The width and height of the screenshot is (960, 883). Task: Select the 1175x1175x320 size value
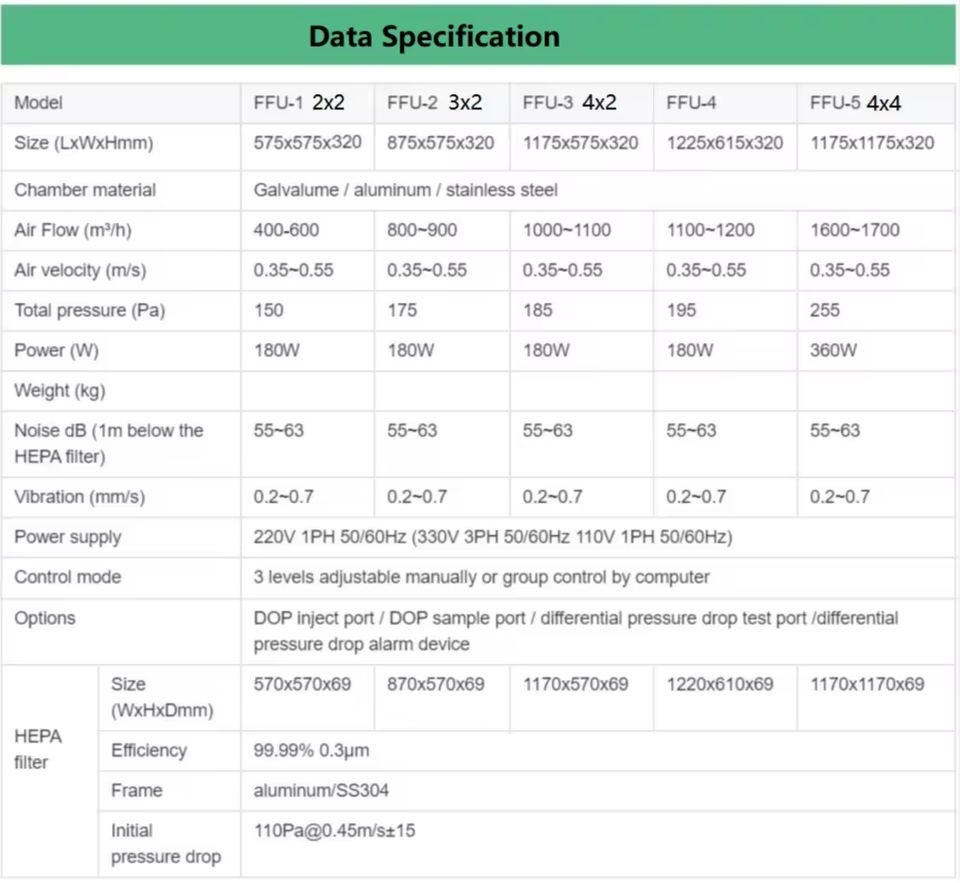[x=872, y=143]
